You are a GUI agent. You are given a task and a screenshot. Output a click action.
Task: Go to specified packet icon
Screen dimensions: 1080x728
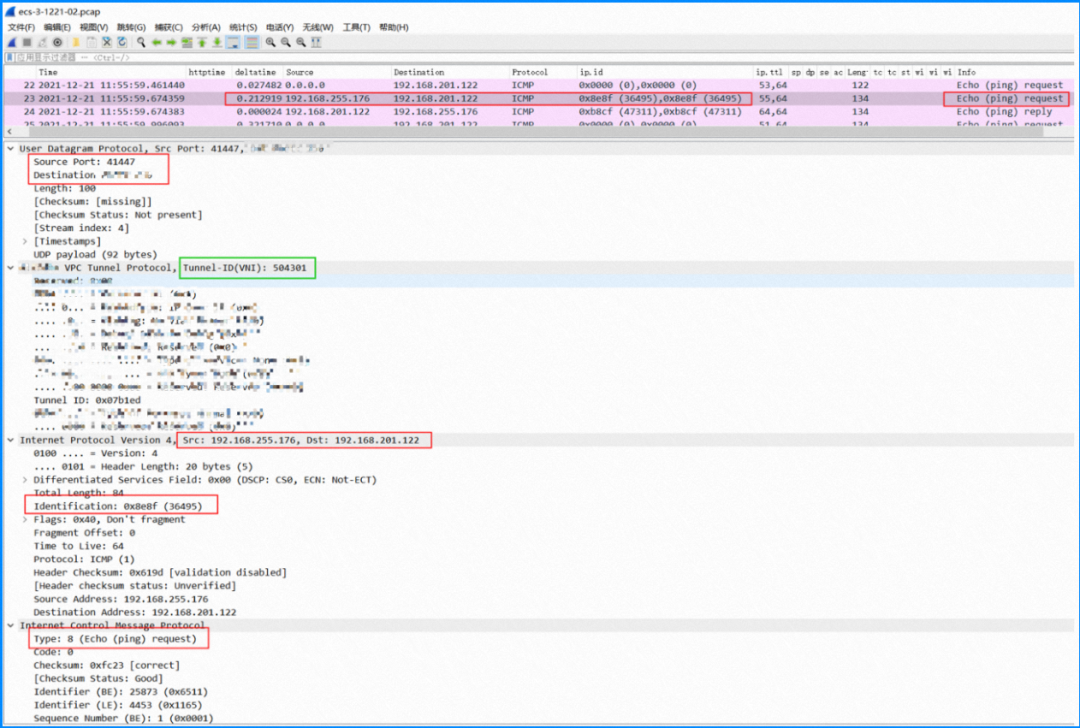click(187, 43)
